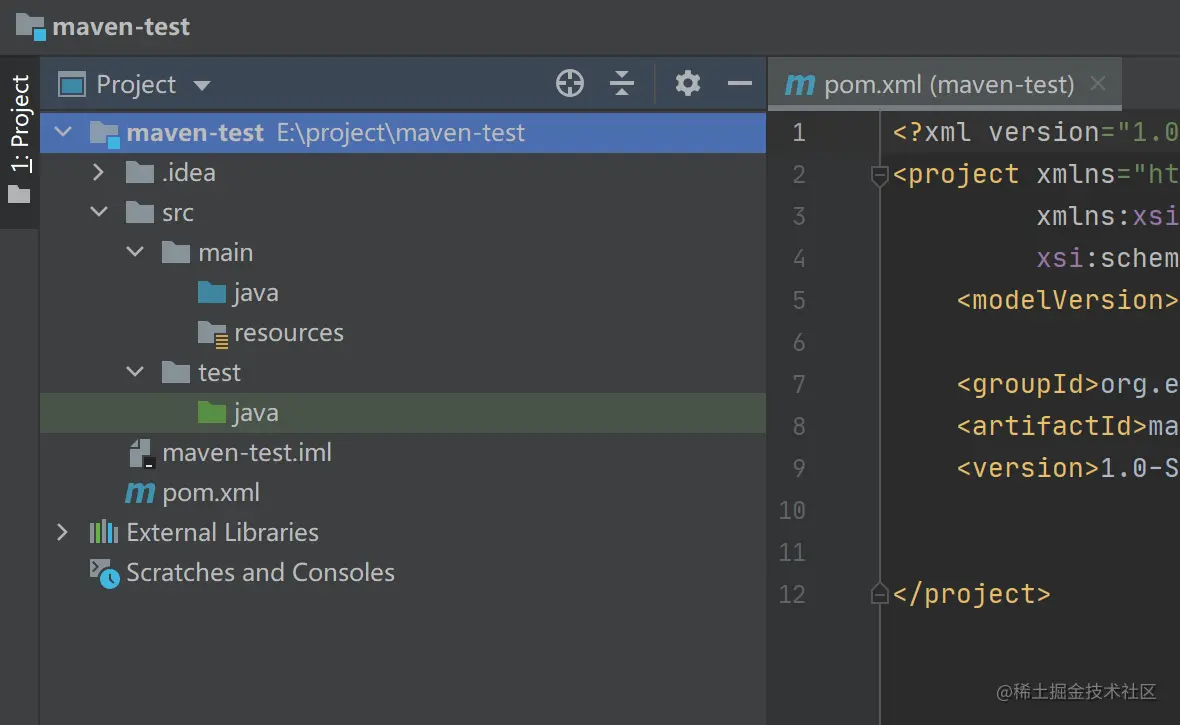This screenshot has width=1180, height=725.
Task: Click the maven-test breadcrumb in title bar
Action: coord(120,27)
